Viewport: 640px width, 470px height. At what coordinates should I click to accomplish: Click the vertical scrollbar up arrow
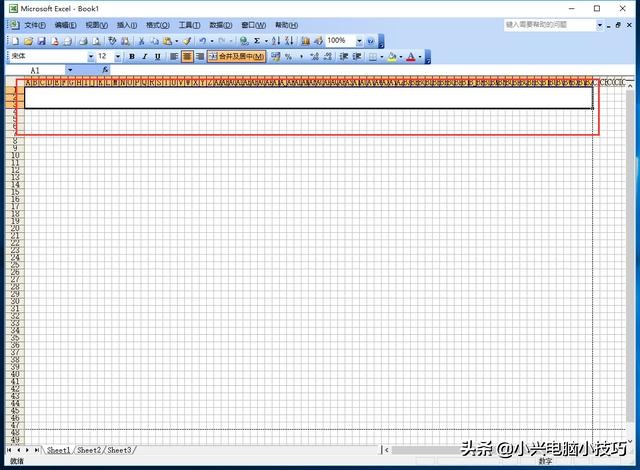click(x=629, y=85)
